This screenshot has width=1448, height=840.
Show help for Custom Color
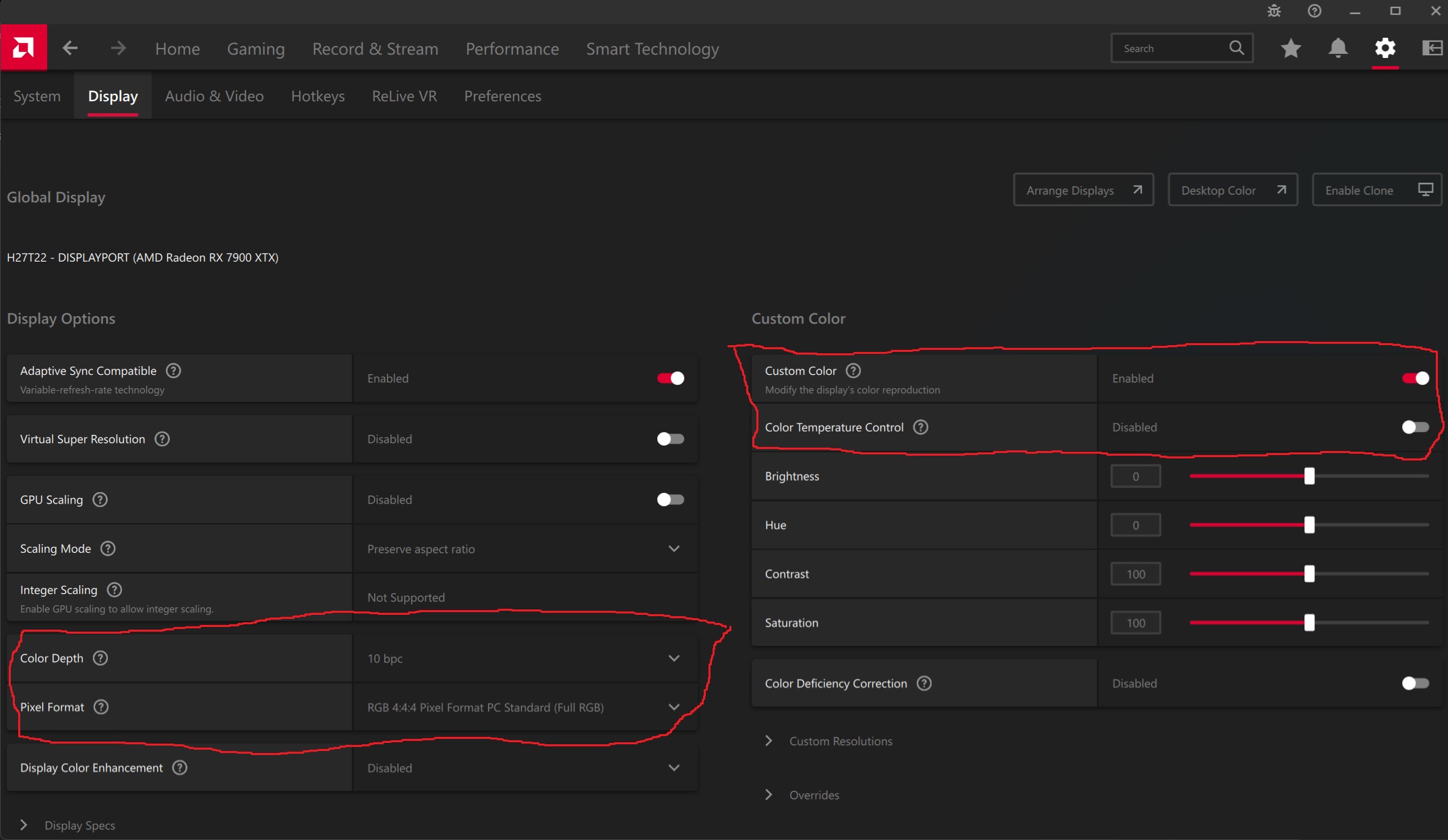(x=853, y=371)
